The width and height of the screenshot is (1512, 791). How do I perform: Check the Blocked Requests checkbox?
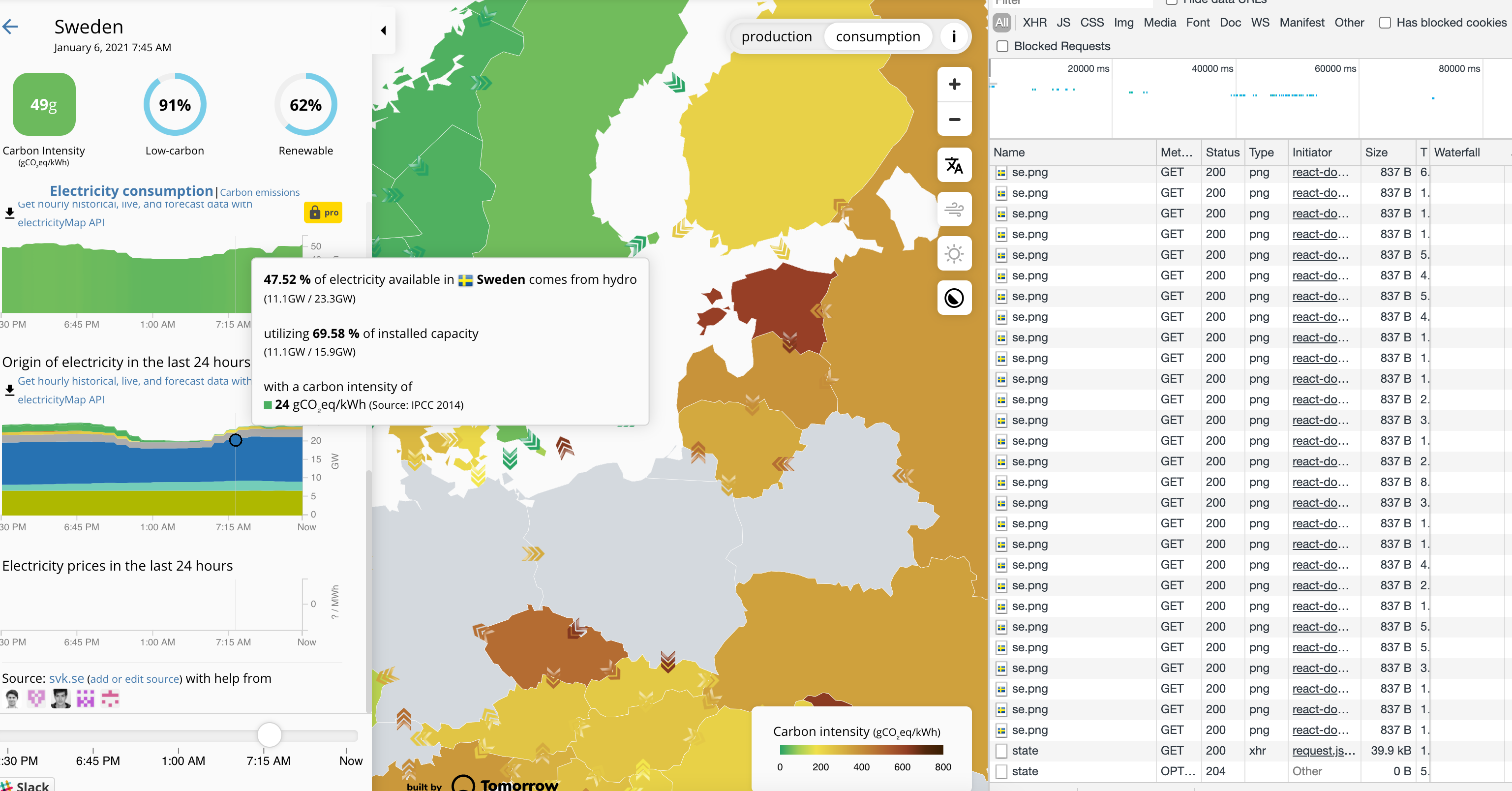pos(1002,46)
